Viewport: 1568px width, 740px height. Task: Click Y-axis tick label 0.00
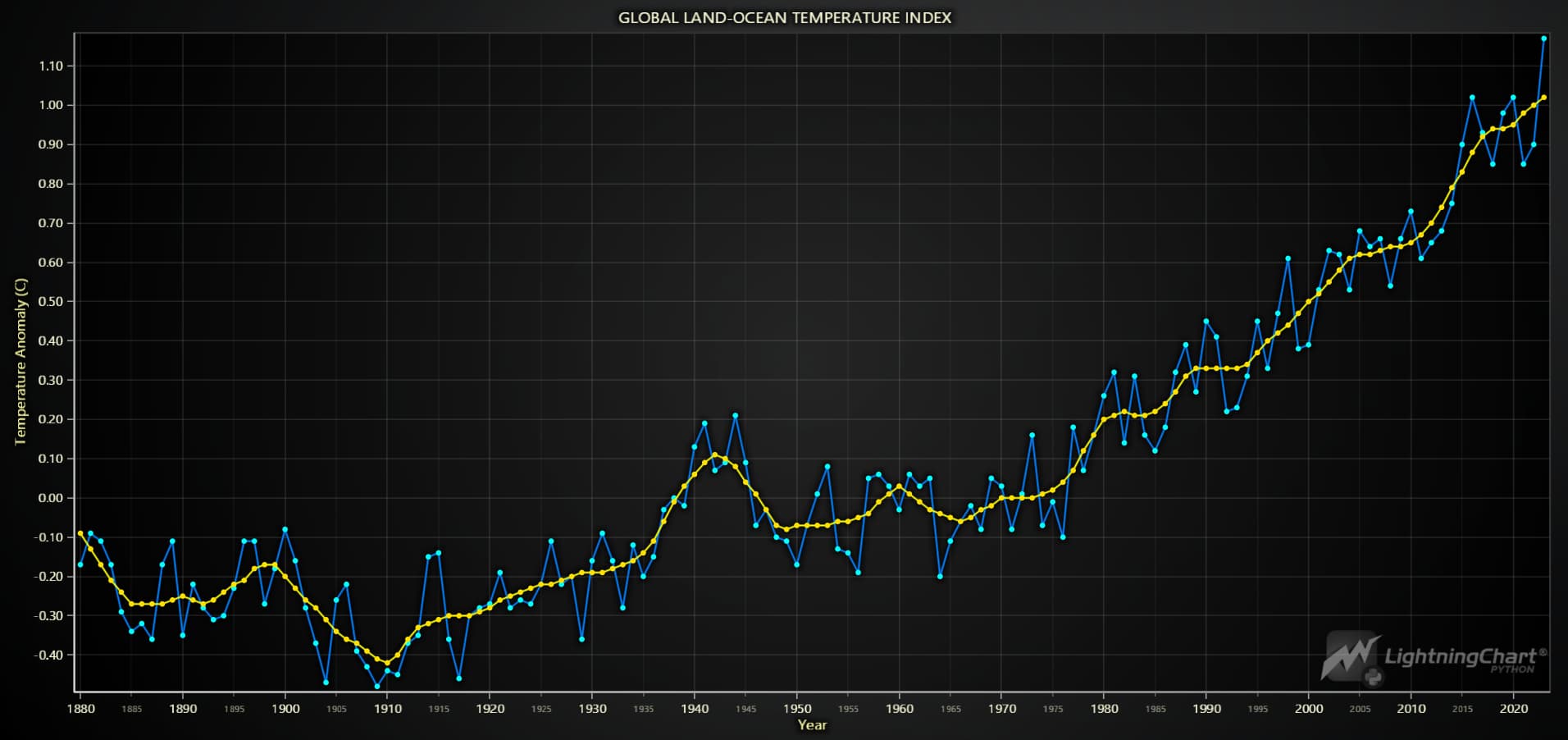pos(51,499)
